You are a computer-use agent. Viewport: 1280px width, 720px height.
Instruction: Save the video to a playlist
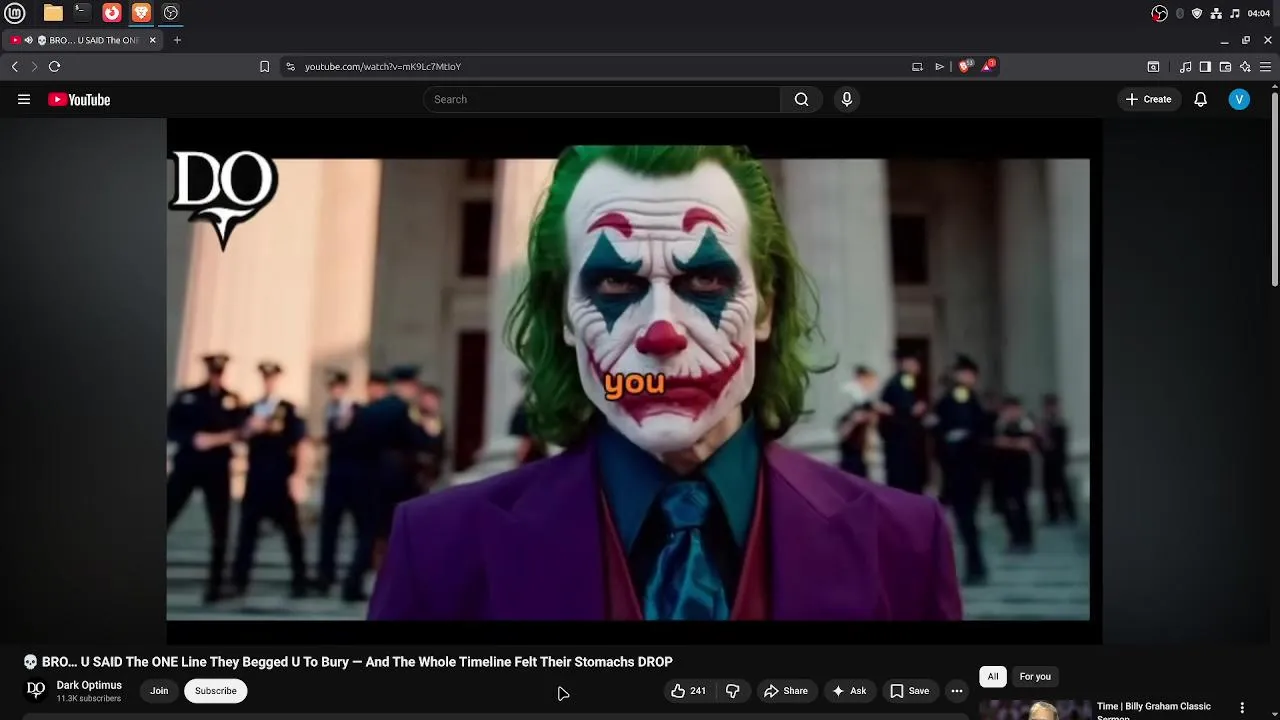[910, 691]
